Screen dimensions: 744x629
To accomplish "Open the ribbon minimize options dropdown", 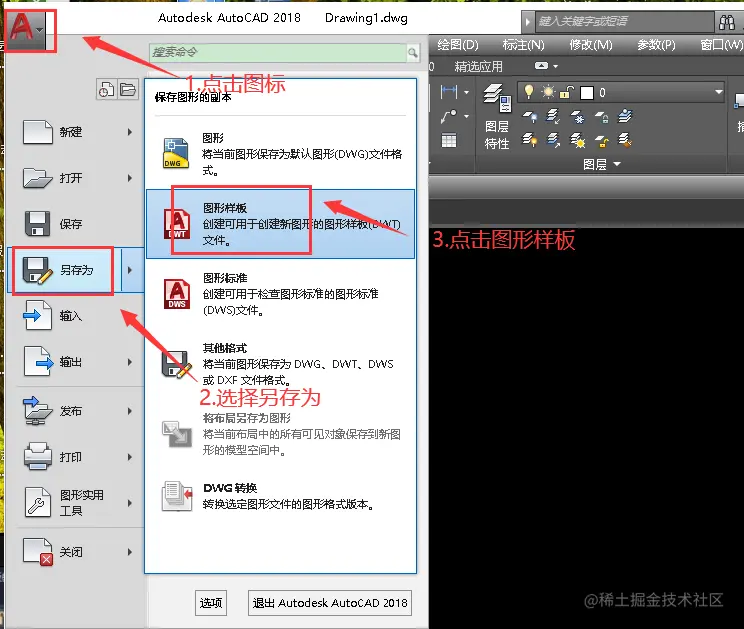I will coord(556,66).
